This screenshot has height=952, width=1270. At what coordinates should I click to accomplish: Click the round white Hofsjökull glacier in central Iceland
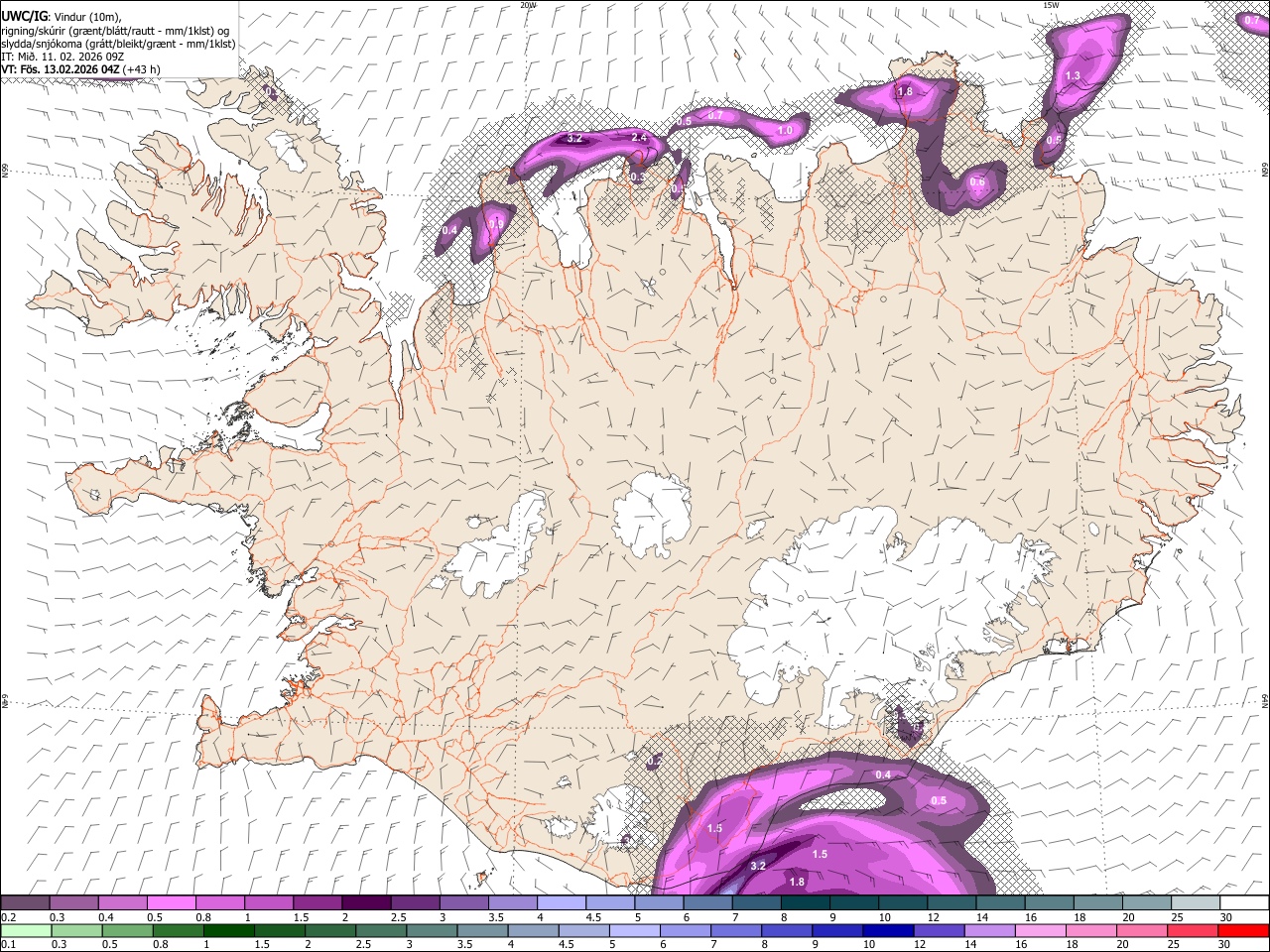point(652,513)
